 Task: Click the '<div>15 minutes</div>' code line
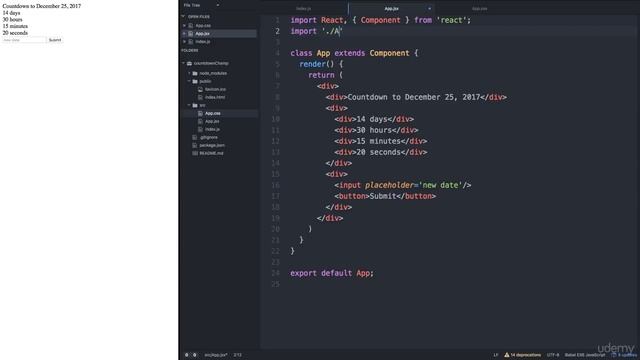pos(381,141)
